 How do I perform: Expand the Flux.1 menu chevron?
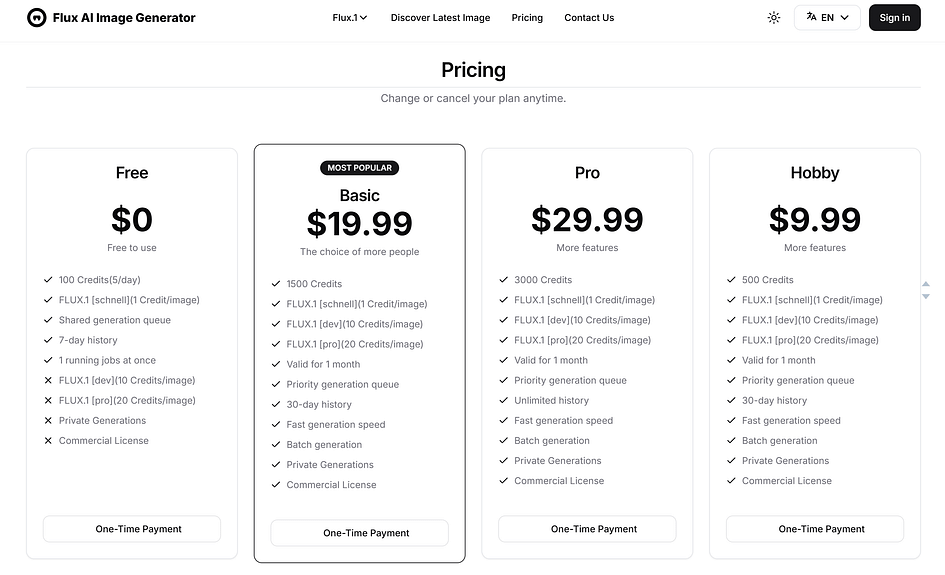point(363,18)
